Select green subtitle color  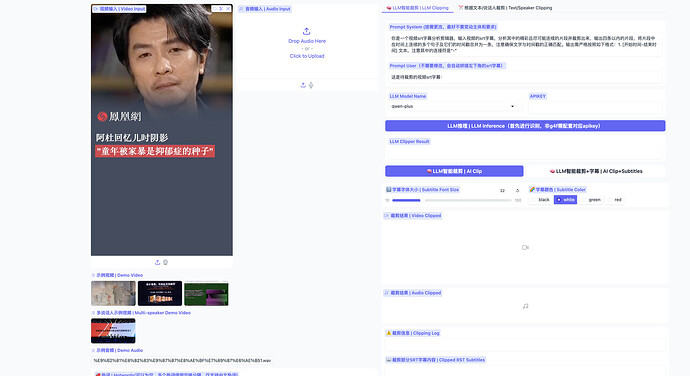(x=591, y=200)
